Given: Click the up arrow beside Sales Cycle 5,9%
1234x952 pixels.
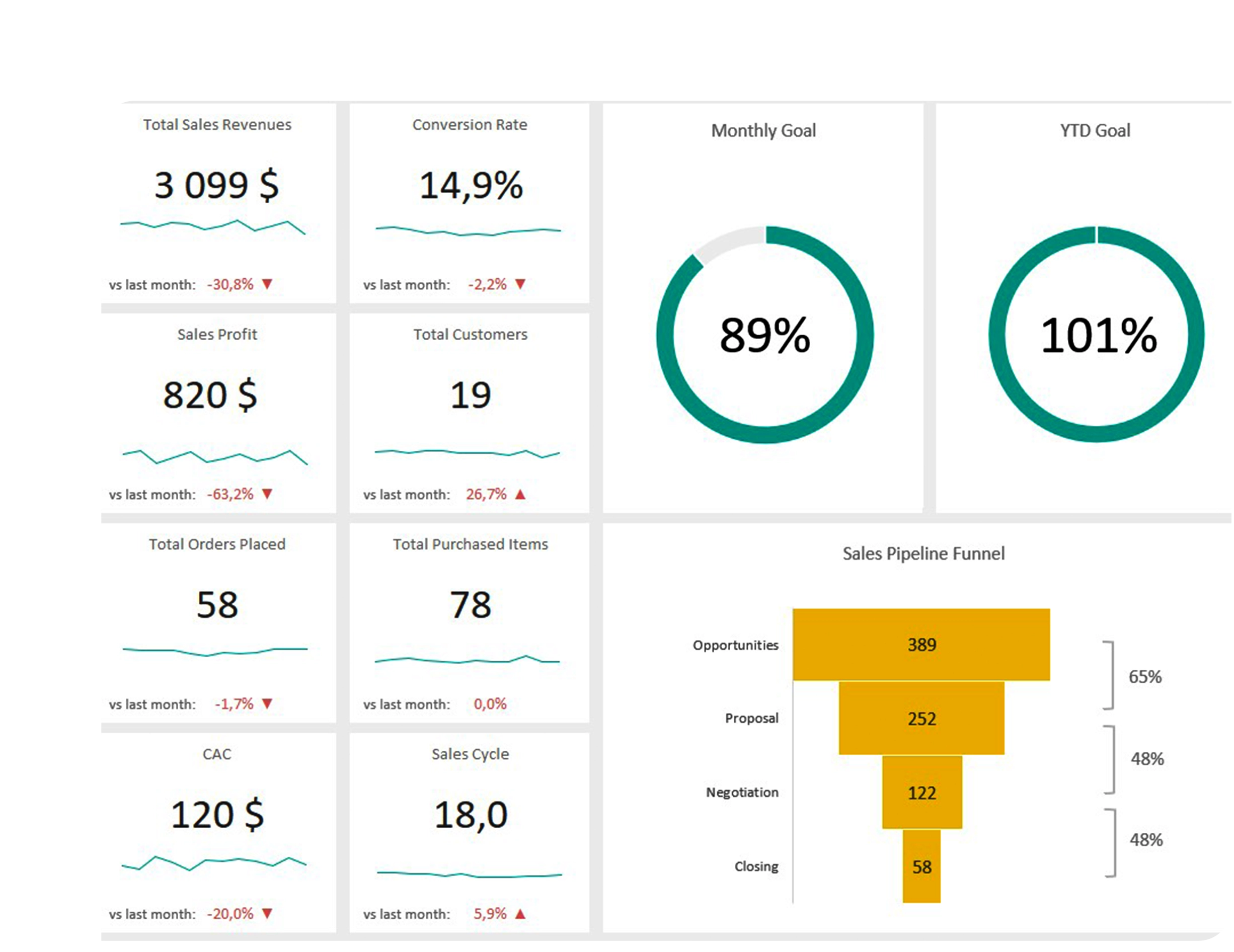Looking at the screenshot, I should tap(520, 914).
